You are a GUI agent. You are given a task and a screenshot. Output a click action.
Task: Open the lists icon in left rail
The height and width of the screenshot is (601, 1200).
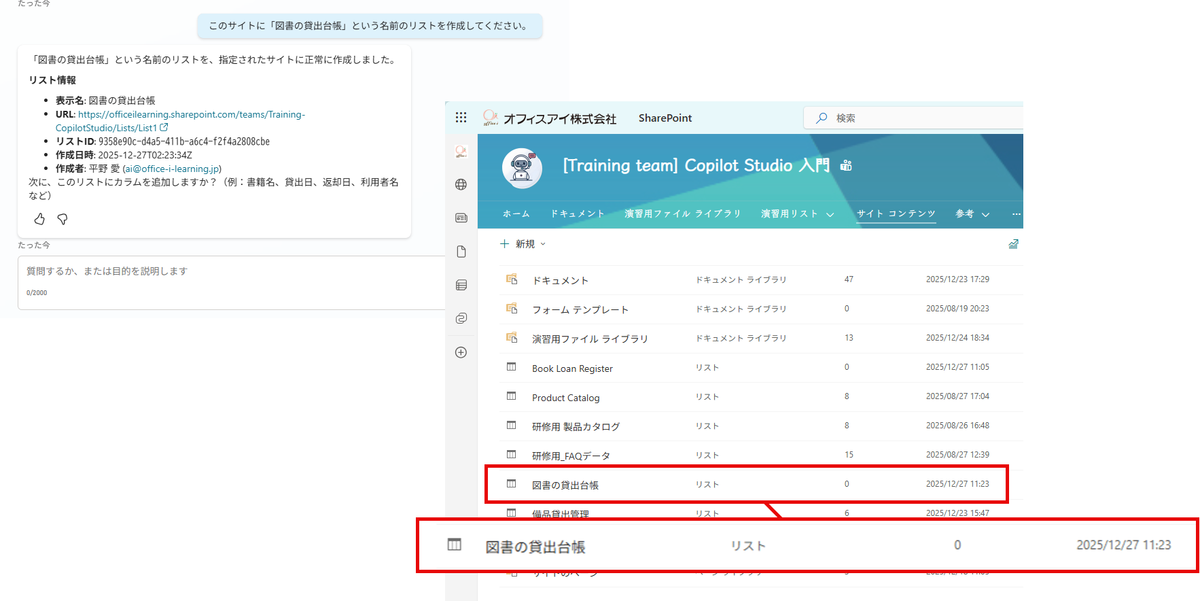(x=461, y=285)
